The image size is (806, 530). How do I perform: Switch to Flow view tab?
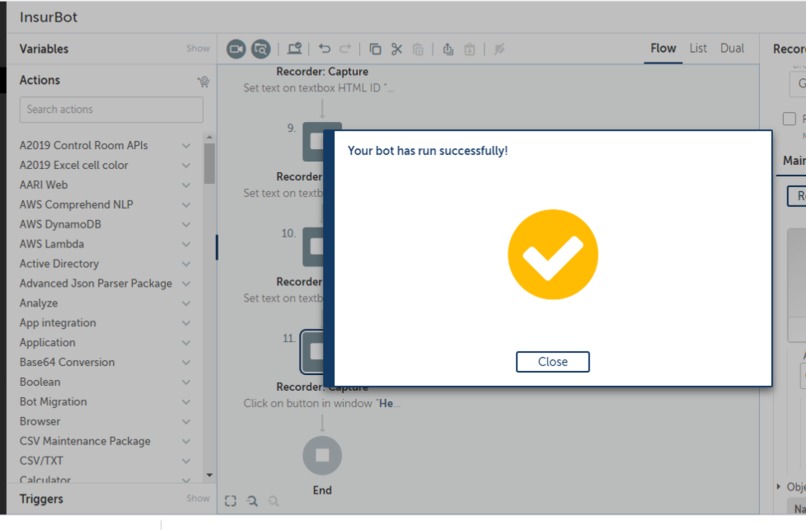coord(663,48)
